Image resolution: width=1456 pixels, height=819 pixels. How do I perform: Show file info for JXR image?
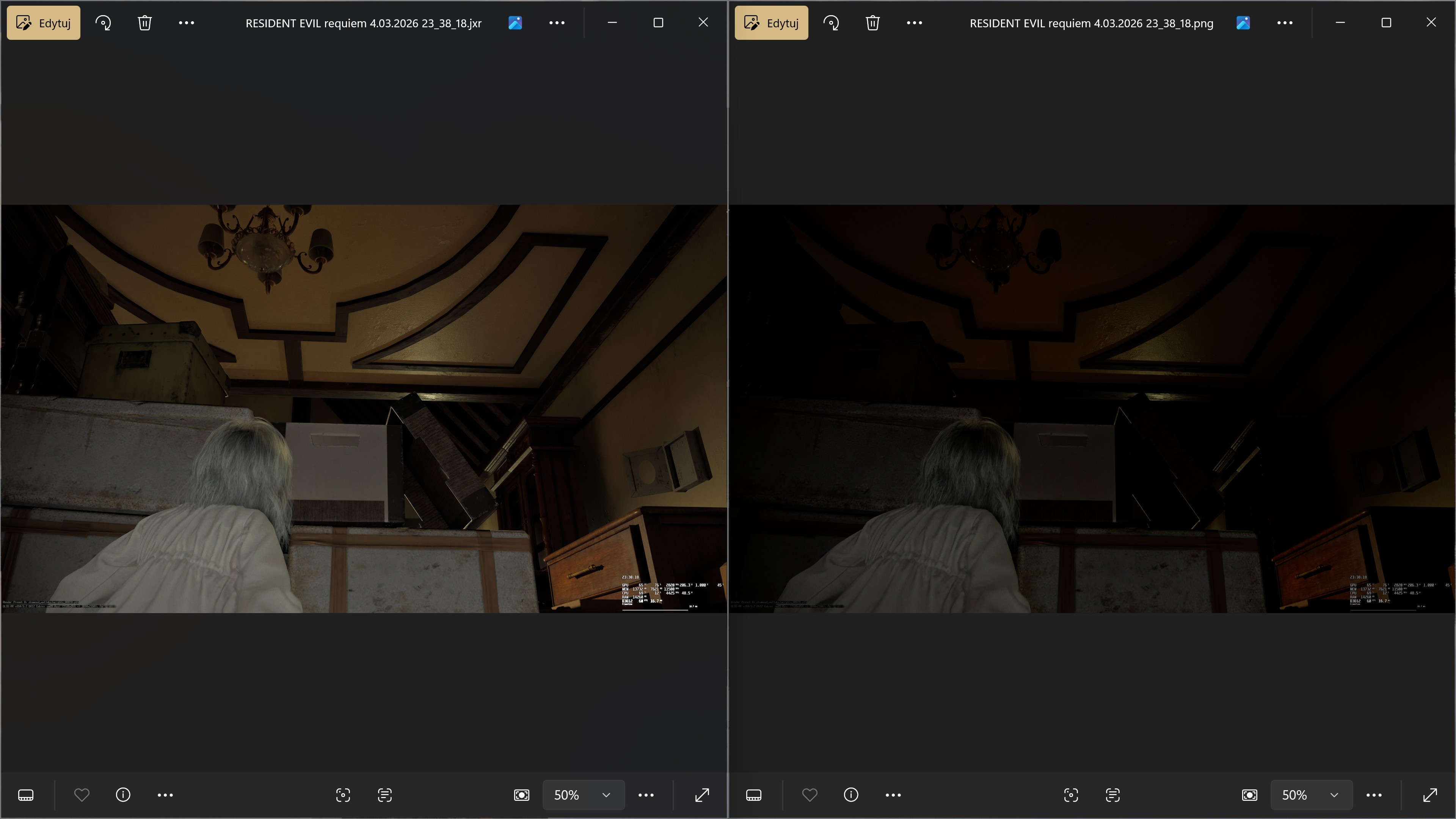pos(123,795)
